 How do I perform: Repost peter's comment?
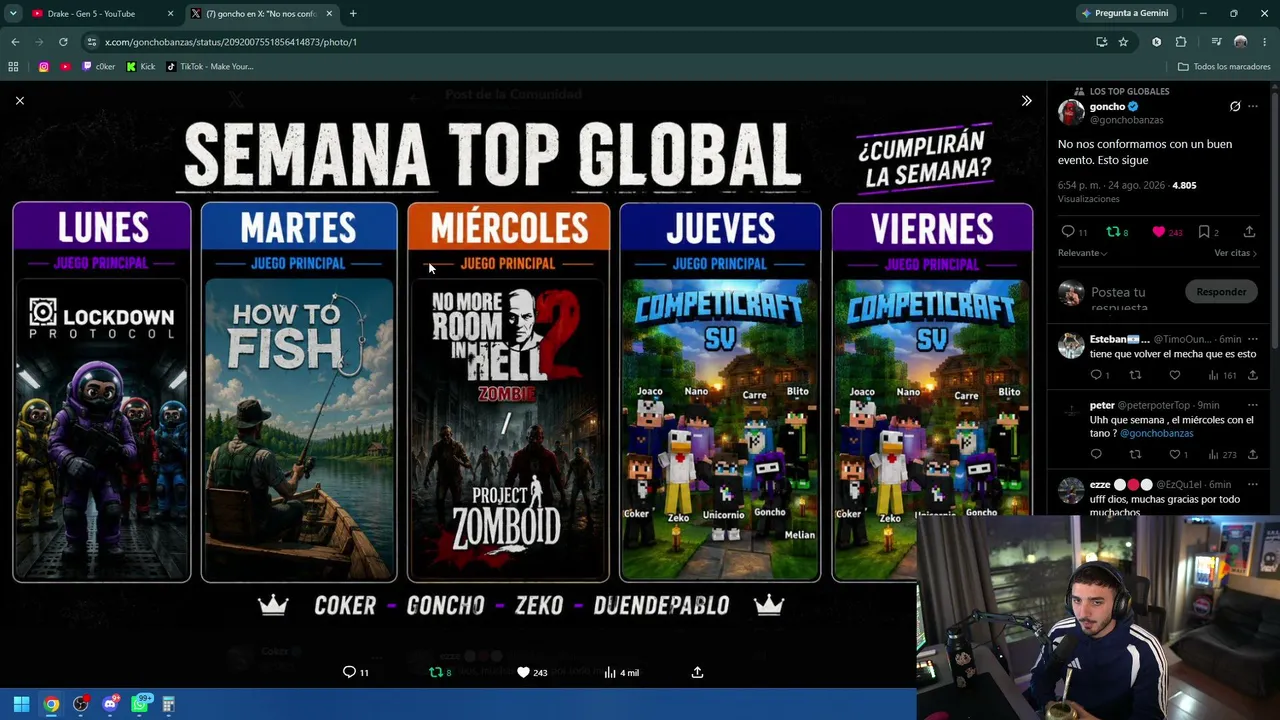(1135, 454)
